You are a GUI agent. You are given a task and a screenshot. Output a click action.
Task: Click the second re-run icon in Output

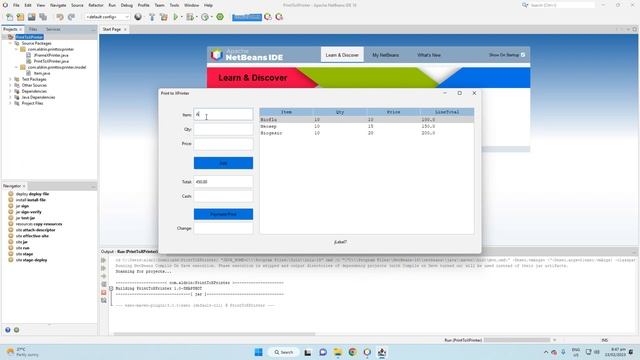pyautogui.click(x=104, y=268)
